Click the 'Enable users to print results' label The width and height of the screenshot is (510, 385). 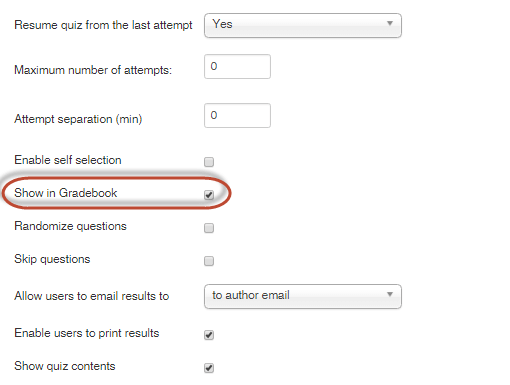[x=87, y=333]
